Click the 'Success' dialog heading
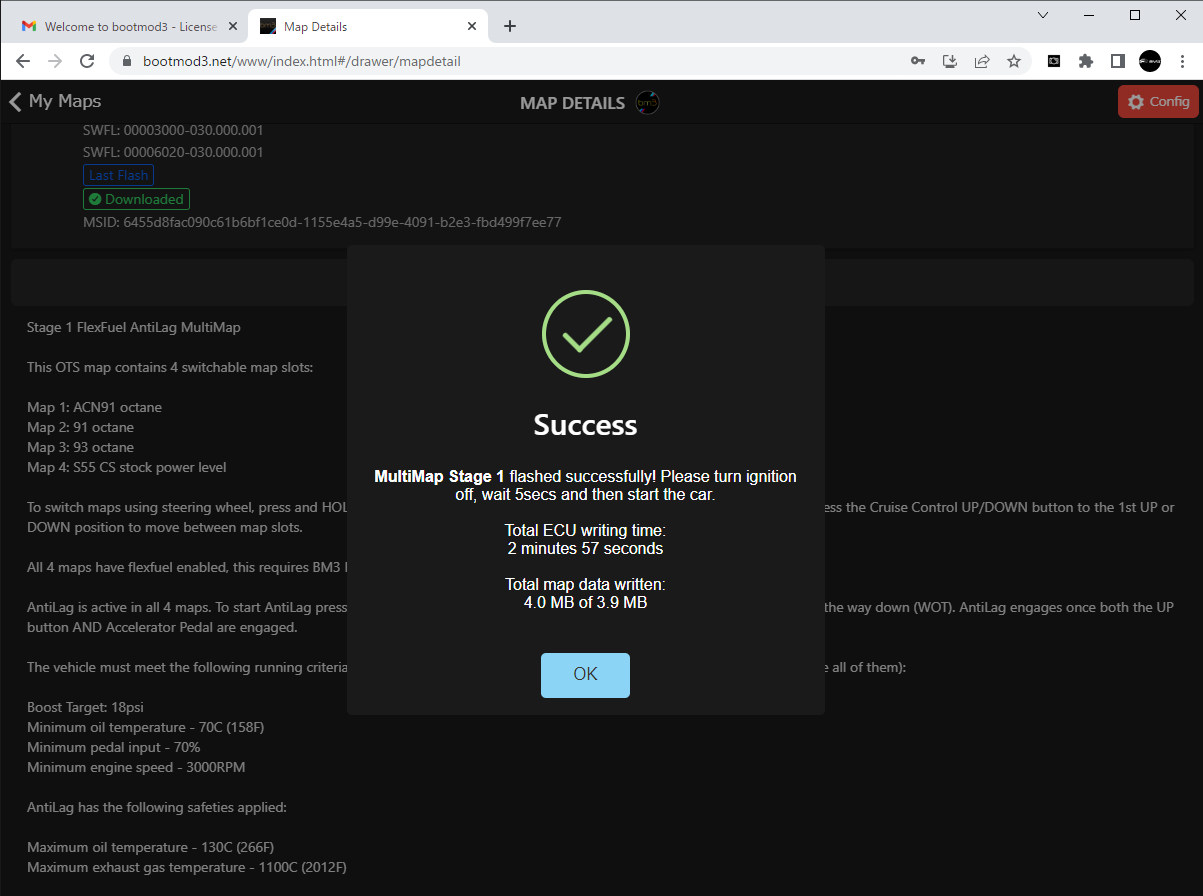The width and height of the screenshot is (1203, 896). click(585, 425)
